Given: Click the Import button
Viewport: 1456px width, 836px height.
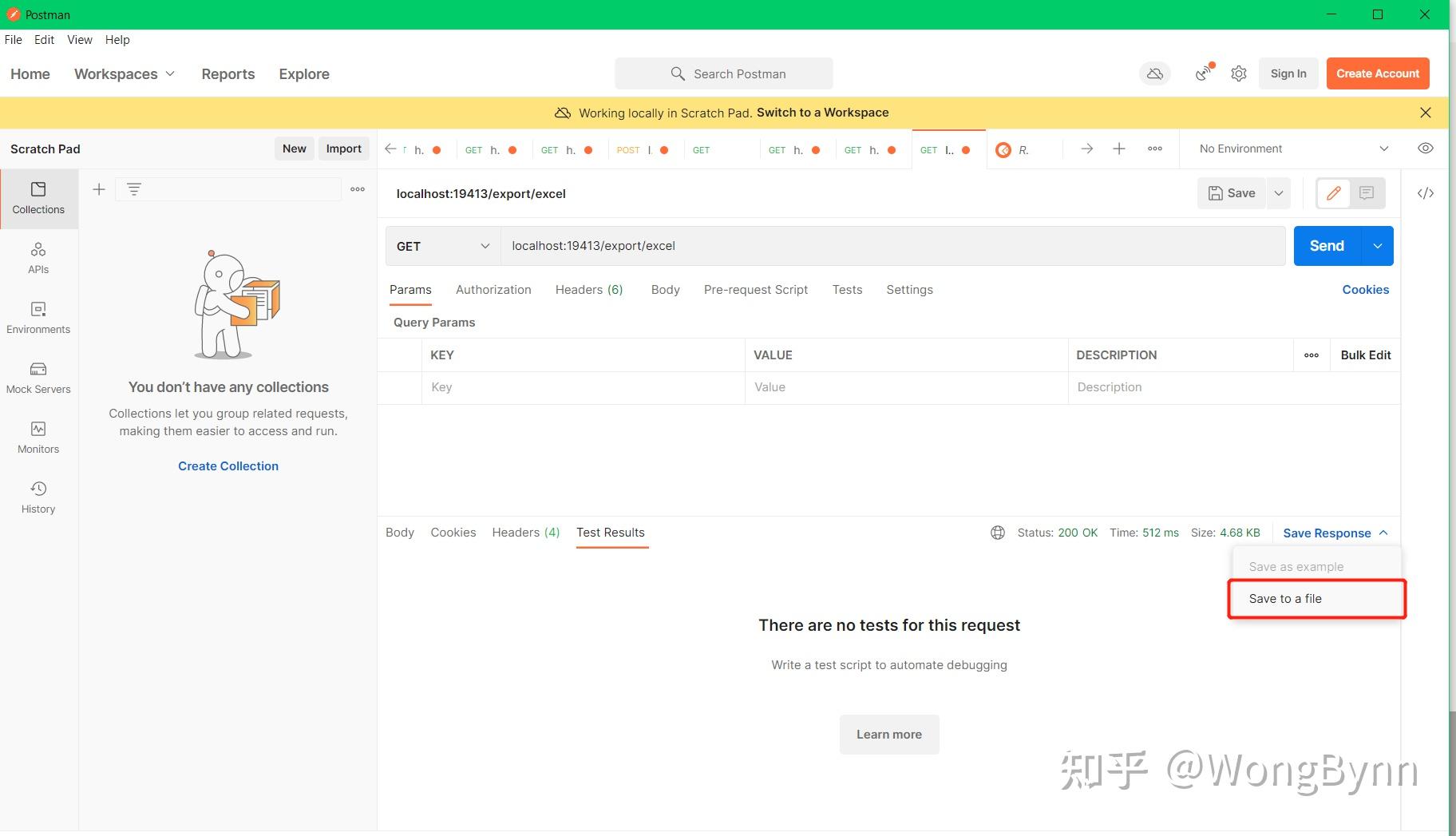Looking at the screenshot, I should tap(344, 149).
